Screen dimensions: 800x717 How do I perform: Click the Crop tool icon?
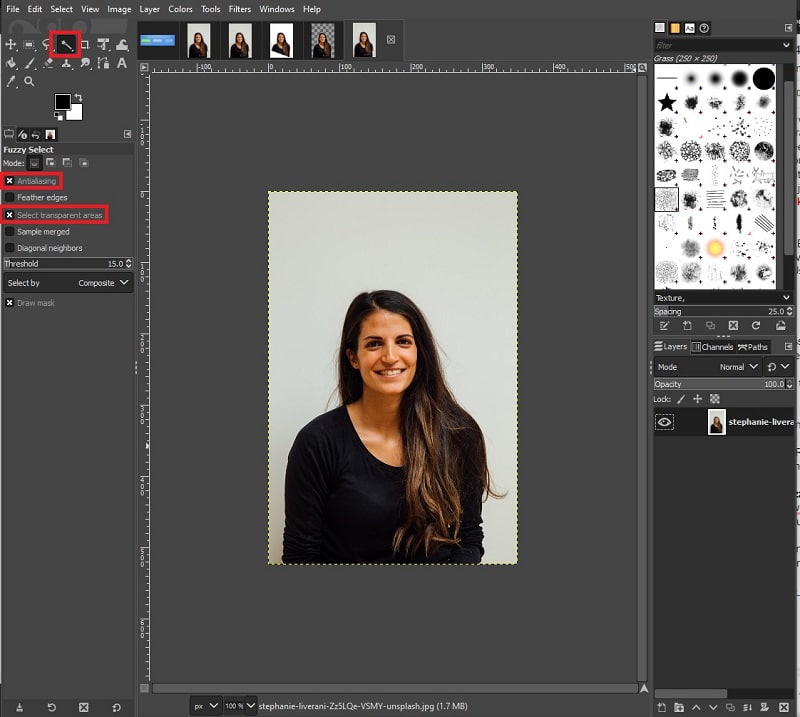click(x=84, y=45)
